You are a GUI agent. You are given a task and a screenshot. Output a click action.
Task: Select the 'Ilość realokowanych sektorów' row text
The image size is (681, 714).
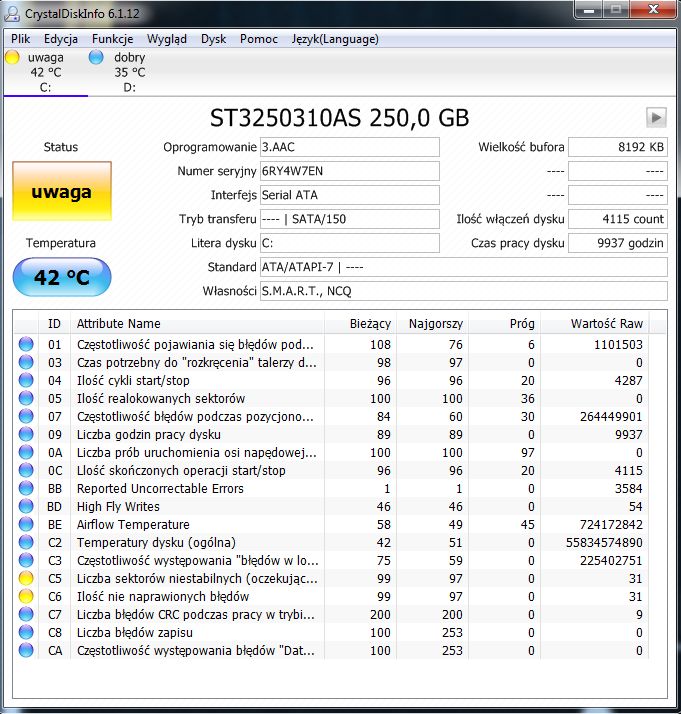(161, 398)
